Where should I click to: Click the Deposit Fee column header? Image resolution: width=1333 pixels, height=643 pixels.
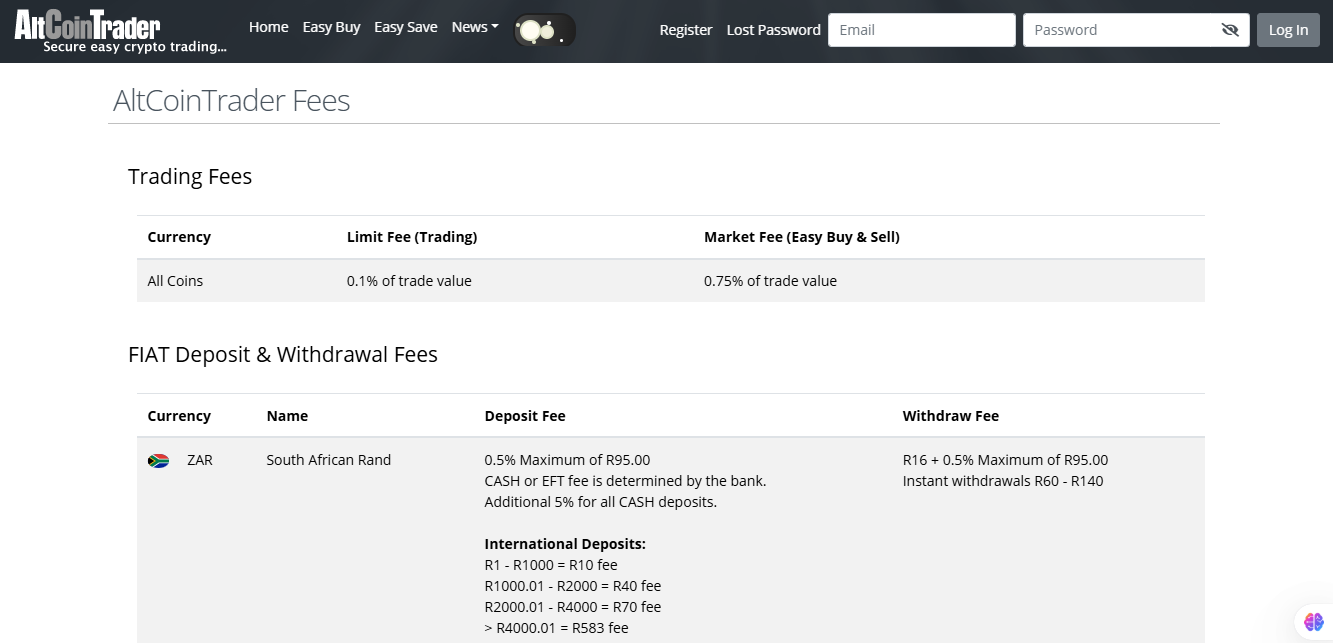[525, 416]
